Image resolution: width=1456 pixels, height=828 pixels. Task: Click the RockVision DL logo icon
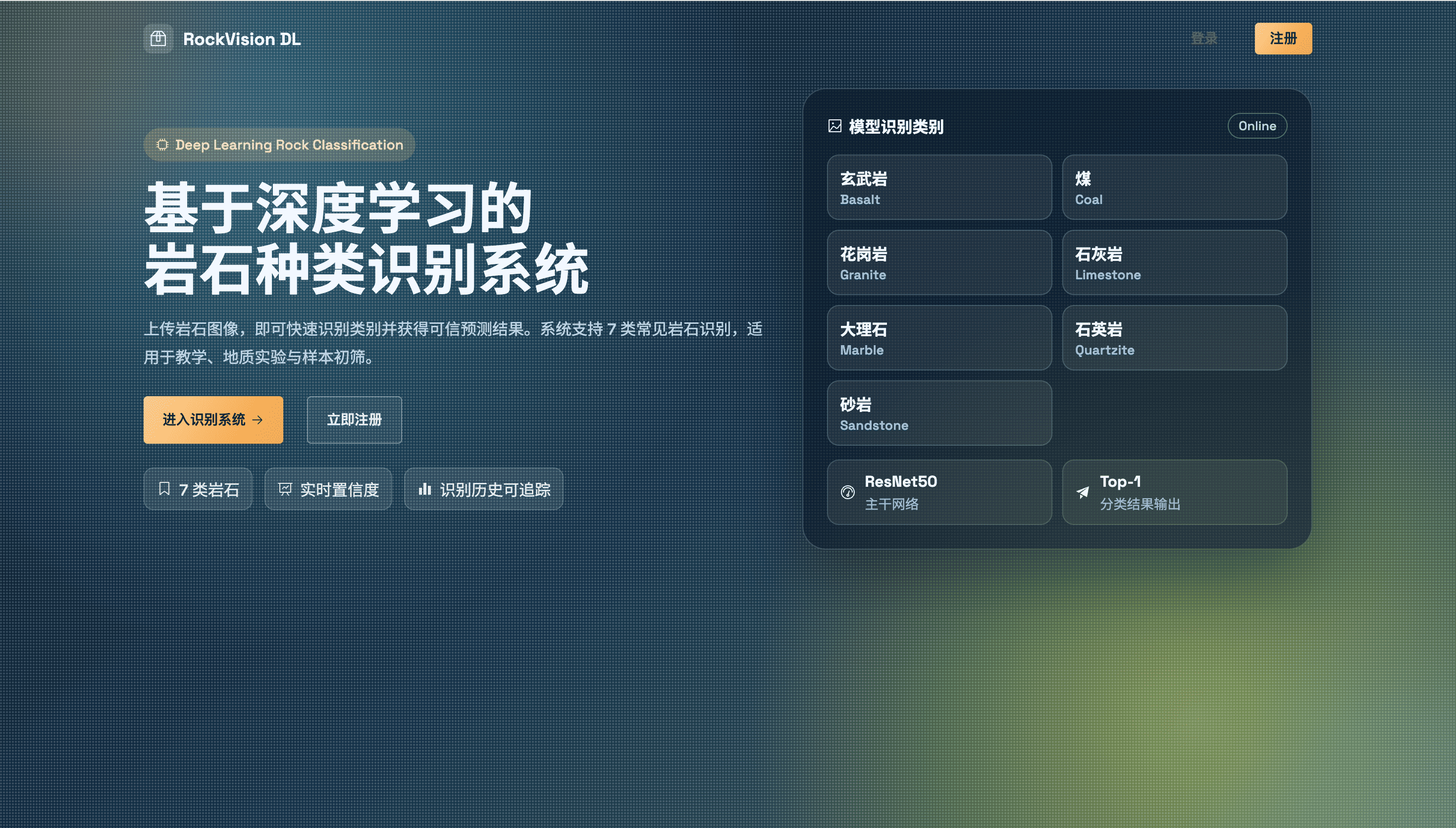pos(158,39)
